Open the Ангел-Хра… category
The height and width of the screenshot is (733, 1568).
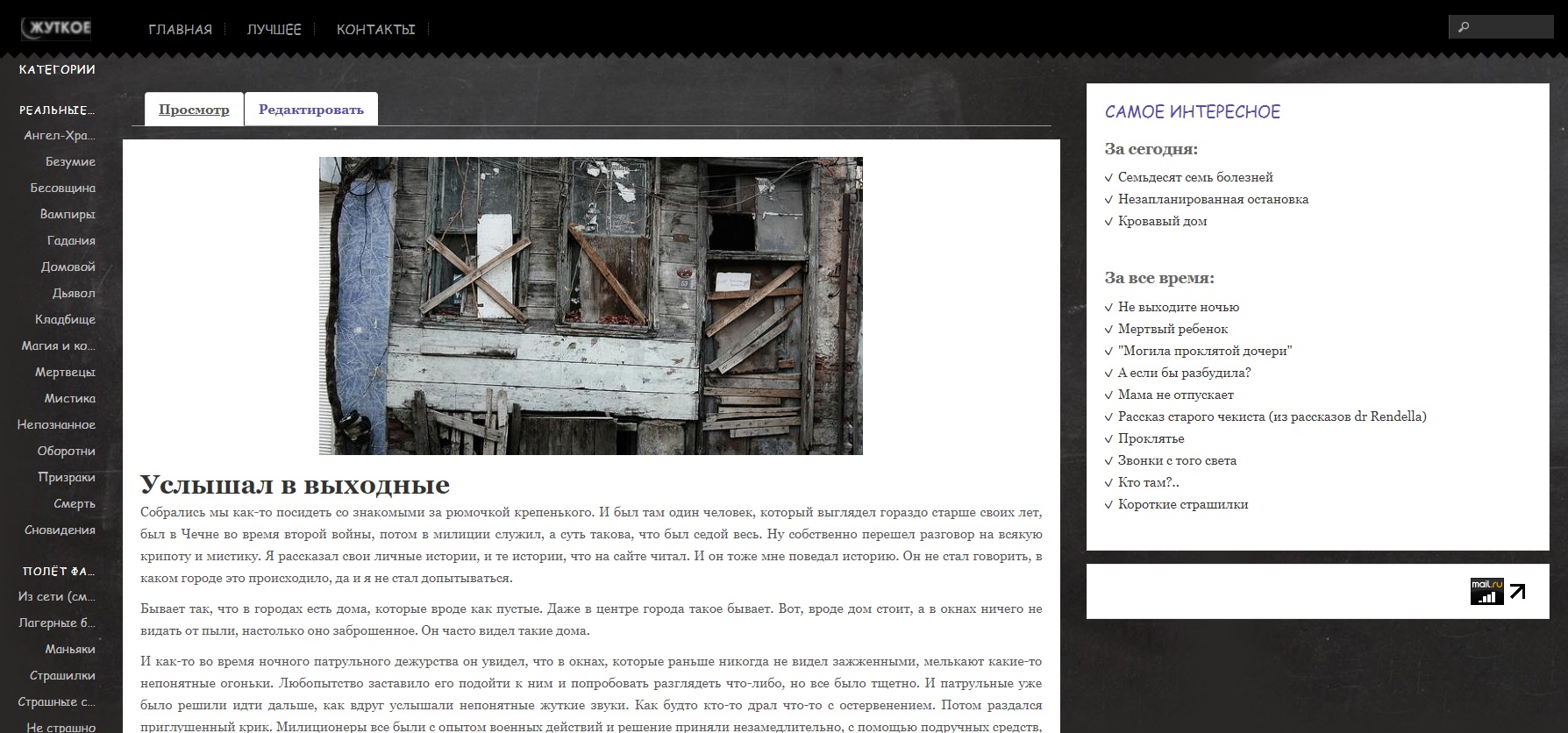[x=60, y=135]
